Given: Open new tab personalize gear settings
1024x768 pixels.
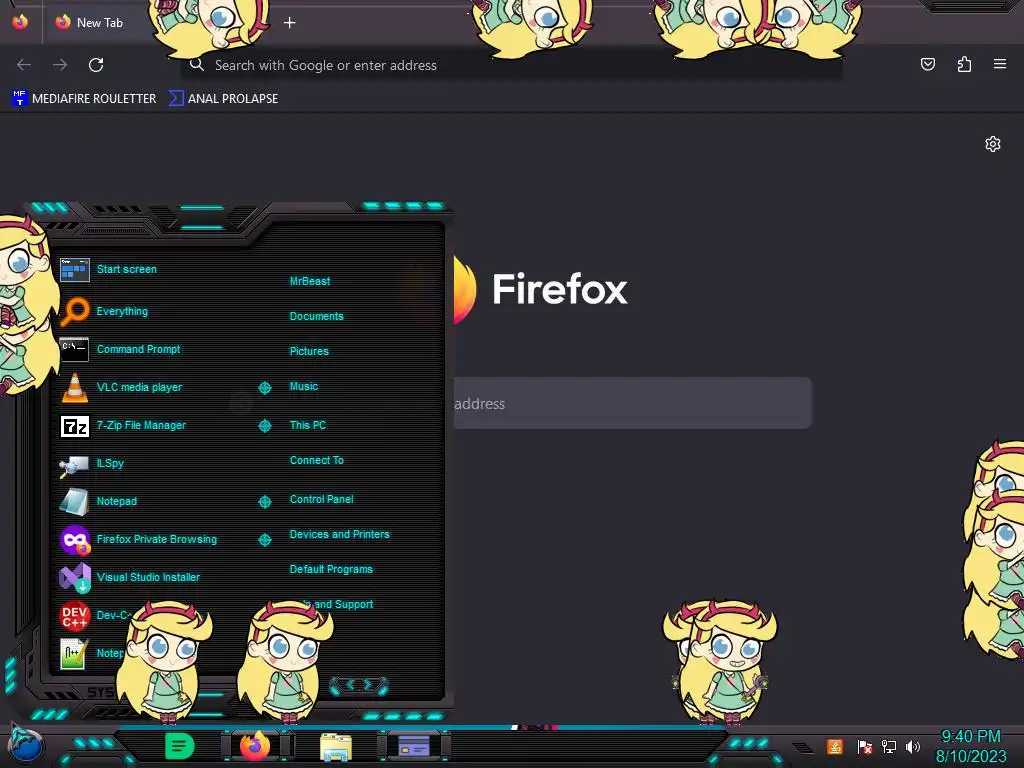Looking at the screenshot, I should 993,144.
